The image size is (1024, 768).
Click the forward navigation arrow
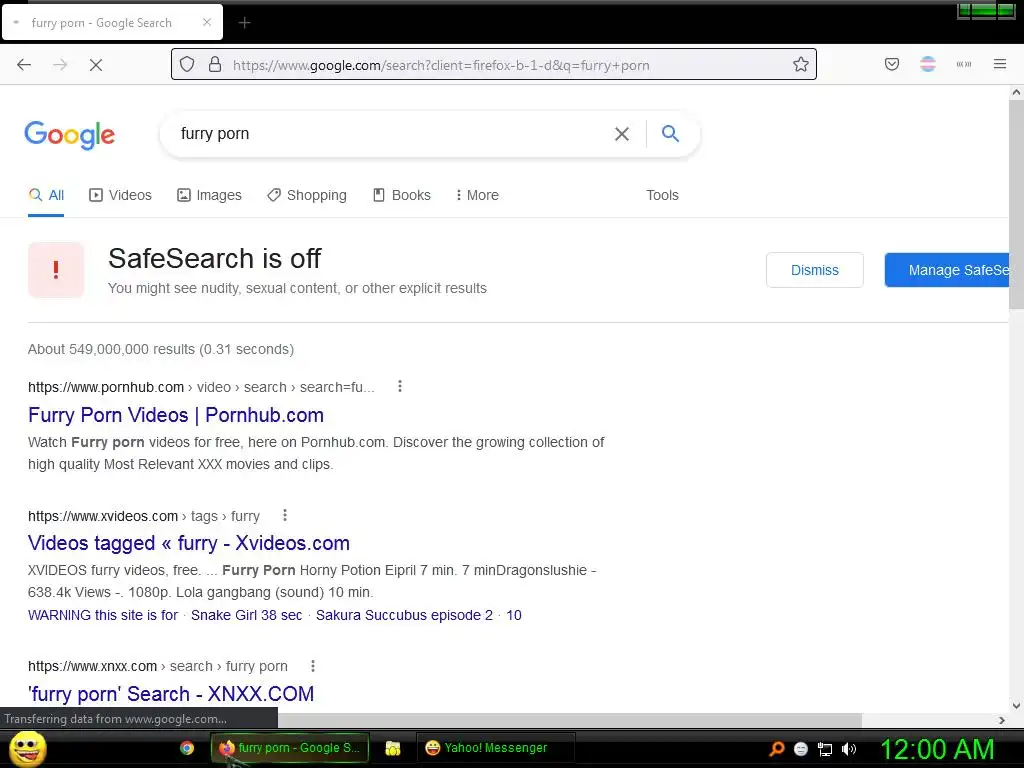coord(60,65)
